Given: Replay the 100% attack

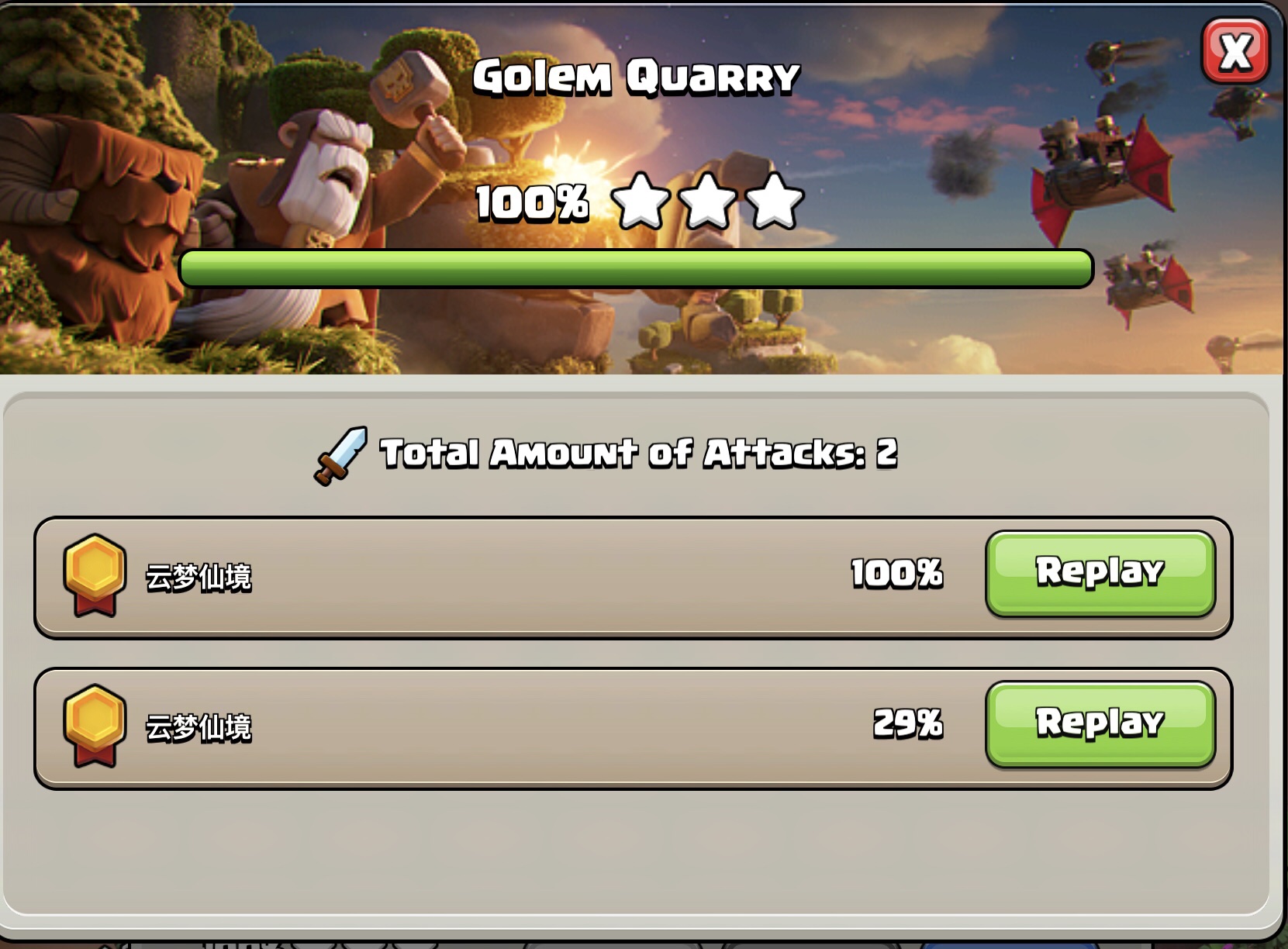Looking at the screenshot, I should 1100,574.
